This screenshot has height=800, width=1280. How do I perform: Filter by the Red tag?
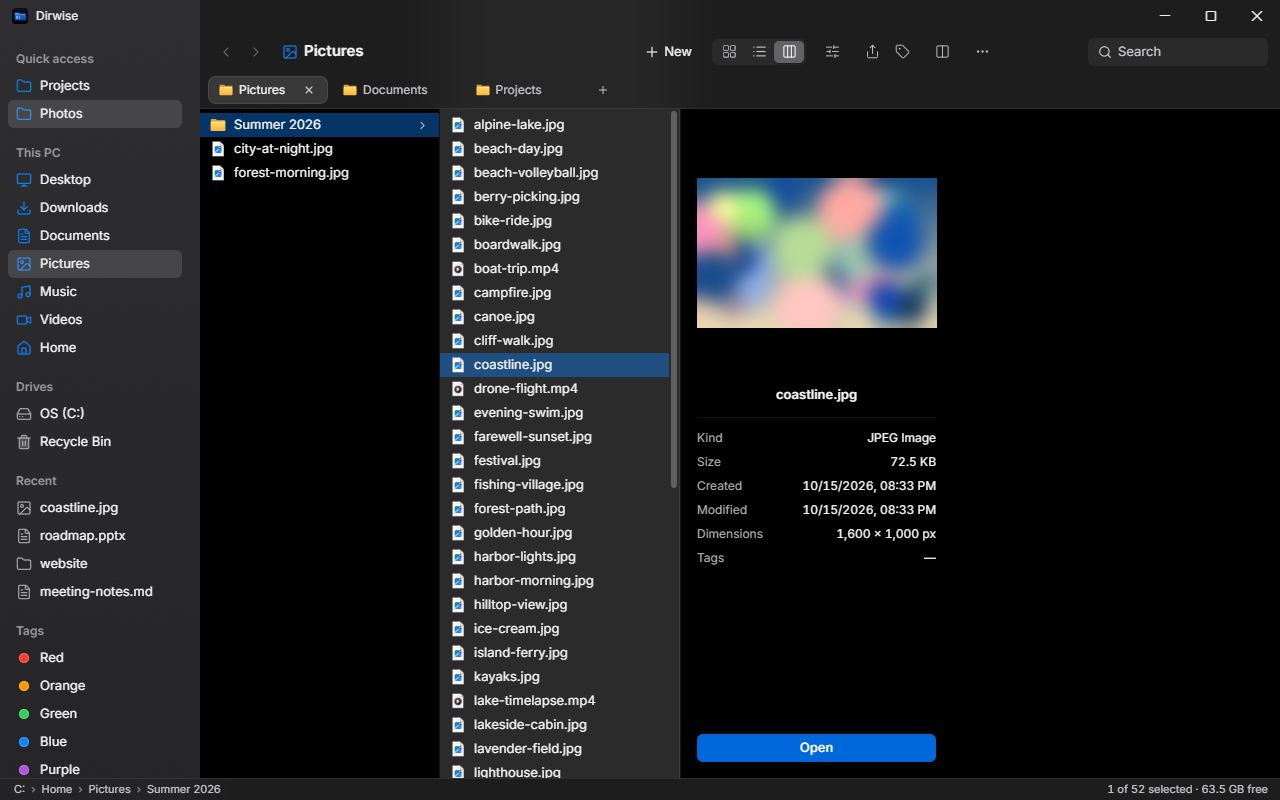coord(95,658)
